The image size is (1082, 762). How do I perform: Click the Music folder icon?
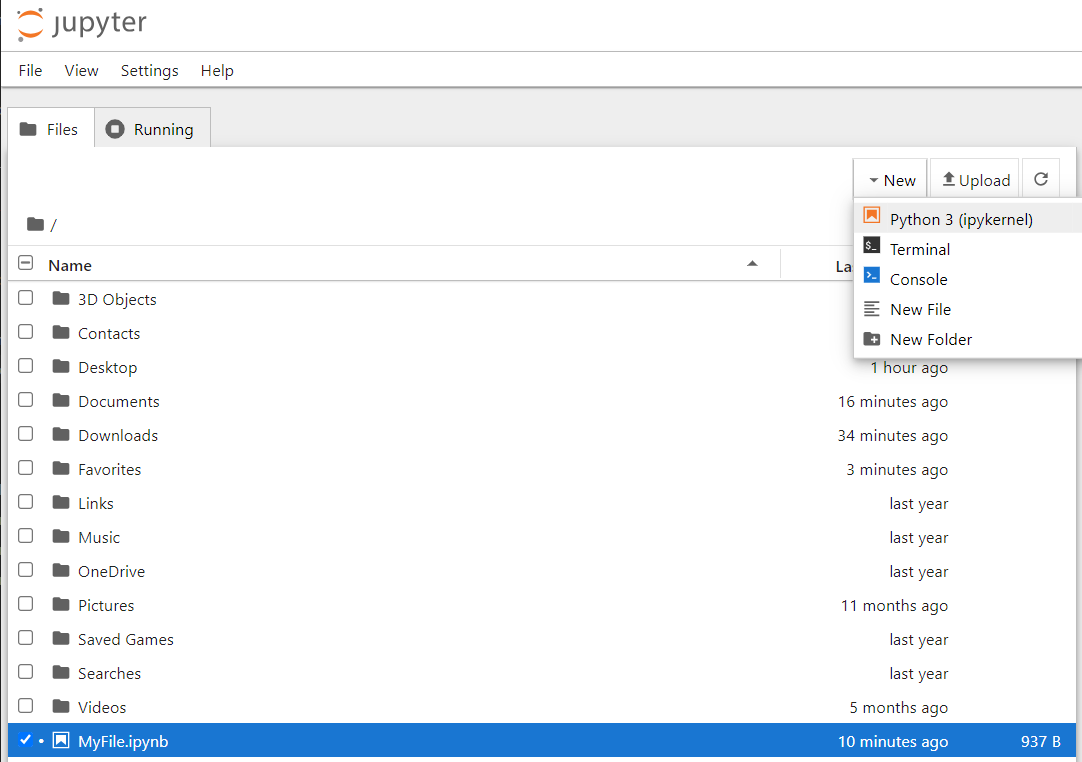pos(61,536)
